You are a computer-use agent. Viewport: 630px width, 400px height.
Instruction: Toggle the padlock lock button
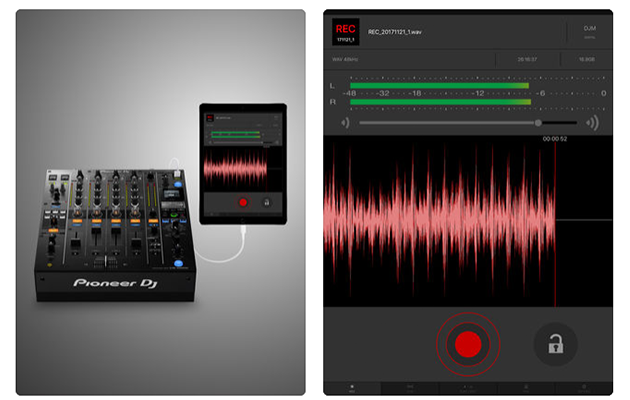click(554, 345)
